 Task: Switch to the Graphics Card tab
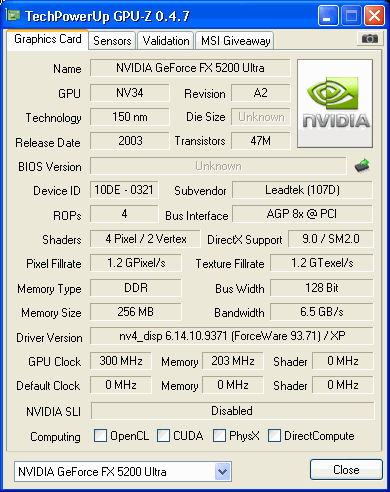tap(48, 39)
